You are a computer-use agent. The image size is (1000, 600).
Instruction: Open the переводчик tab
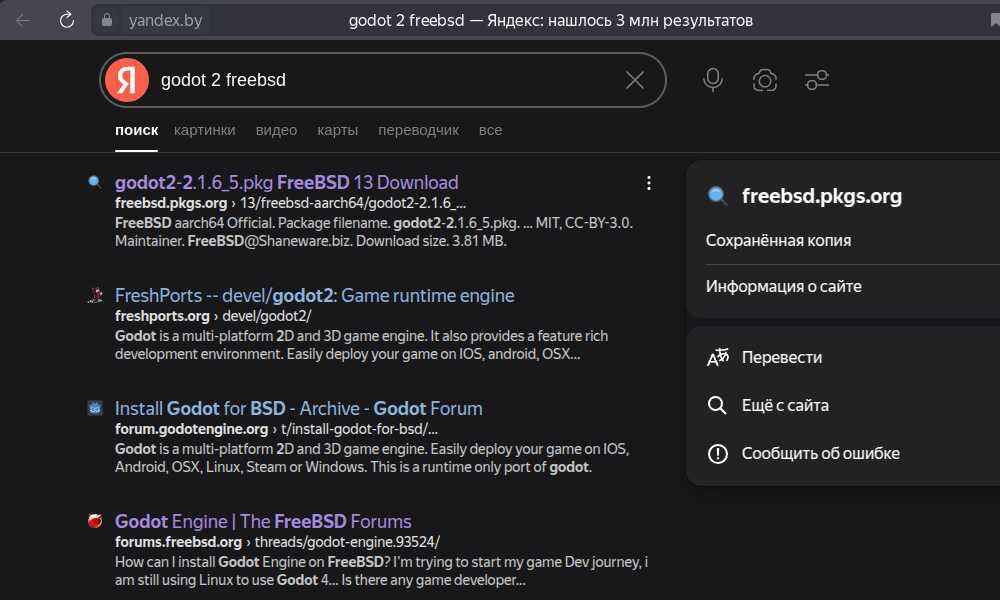coord(418,130)
